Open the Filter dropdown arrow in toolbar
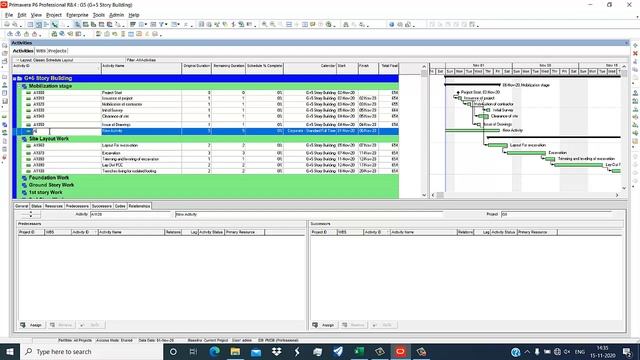The image size is (640, 360). coord(166,24)
